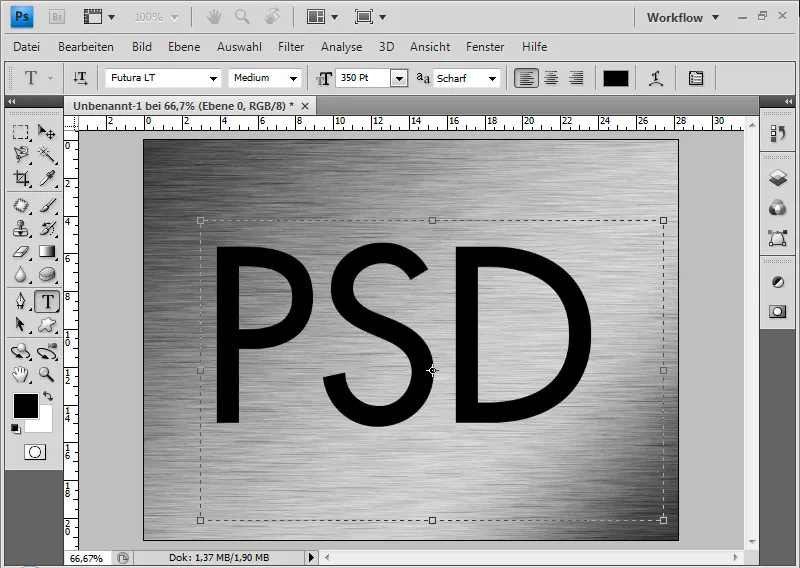Open the Auswahl menu
The height and width of the screenshot is (568, 800).
pos(239,46)
